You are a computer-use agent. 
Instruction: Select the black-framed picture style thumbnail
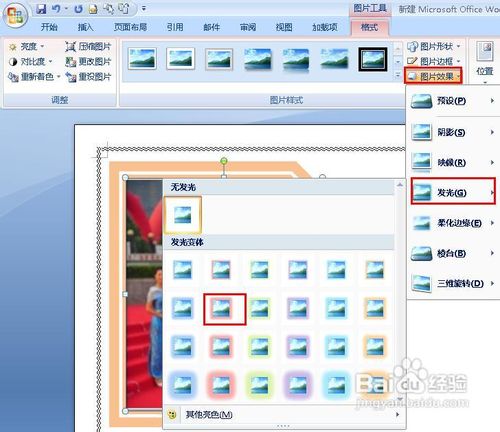373,59
